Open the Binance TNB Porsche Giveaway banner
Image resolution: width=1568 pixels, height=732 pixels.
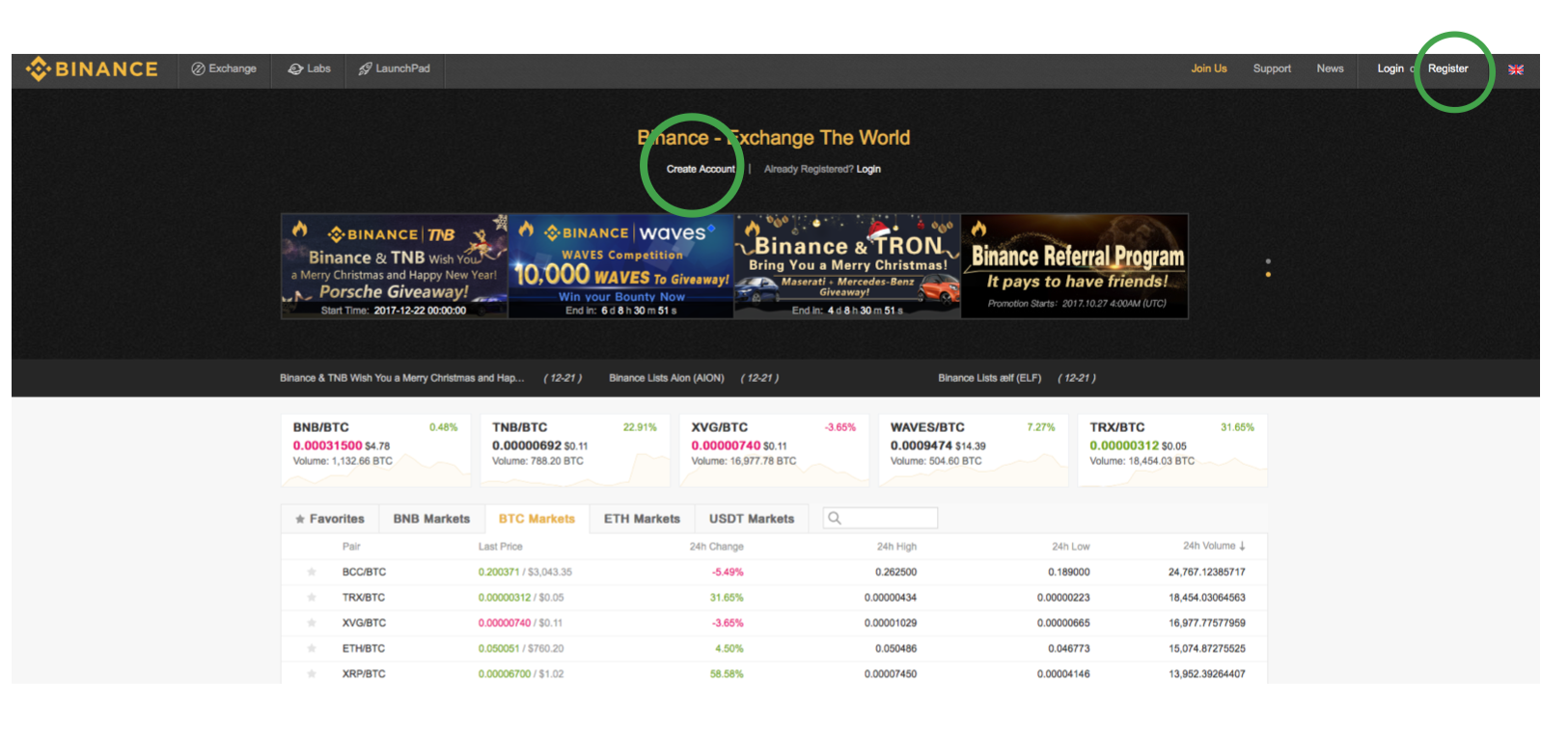(x=394, y=266)
